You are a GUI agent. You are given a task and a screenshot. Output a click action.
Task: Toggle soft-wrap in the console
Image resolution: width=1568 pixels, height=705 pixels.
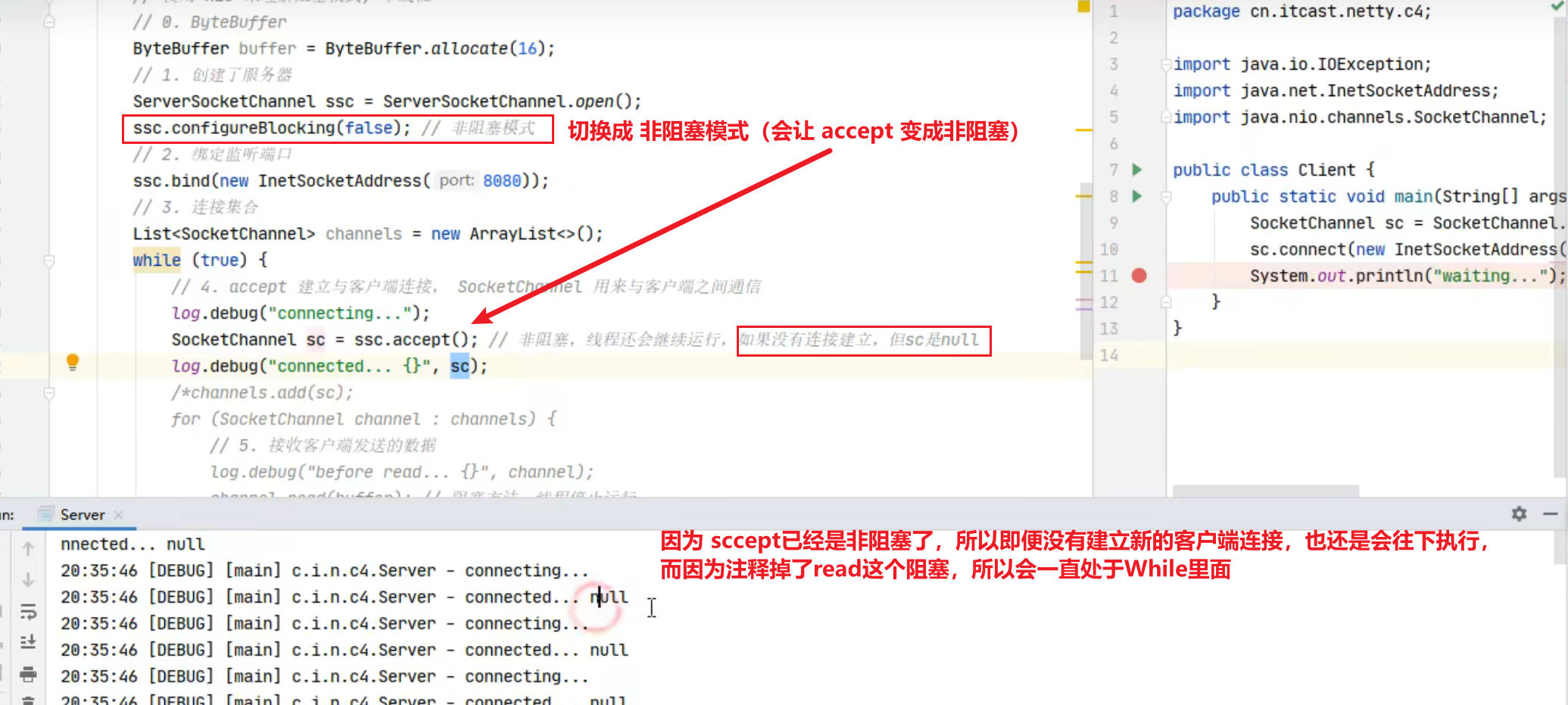tap(28, 610)
